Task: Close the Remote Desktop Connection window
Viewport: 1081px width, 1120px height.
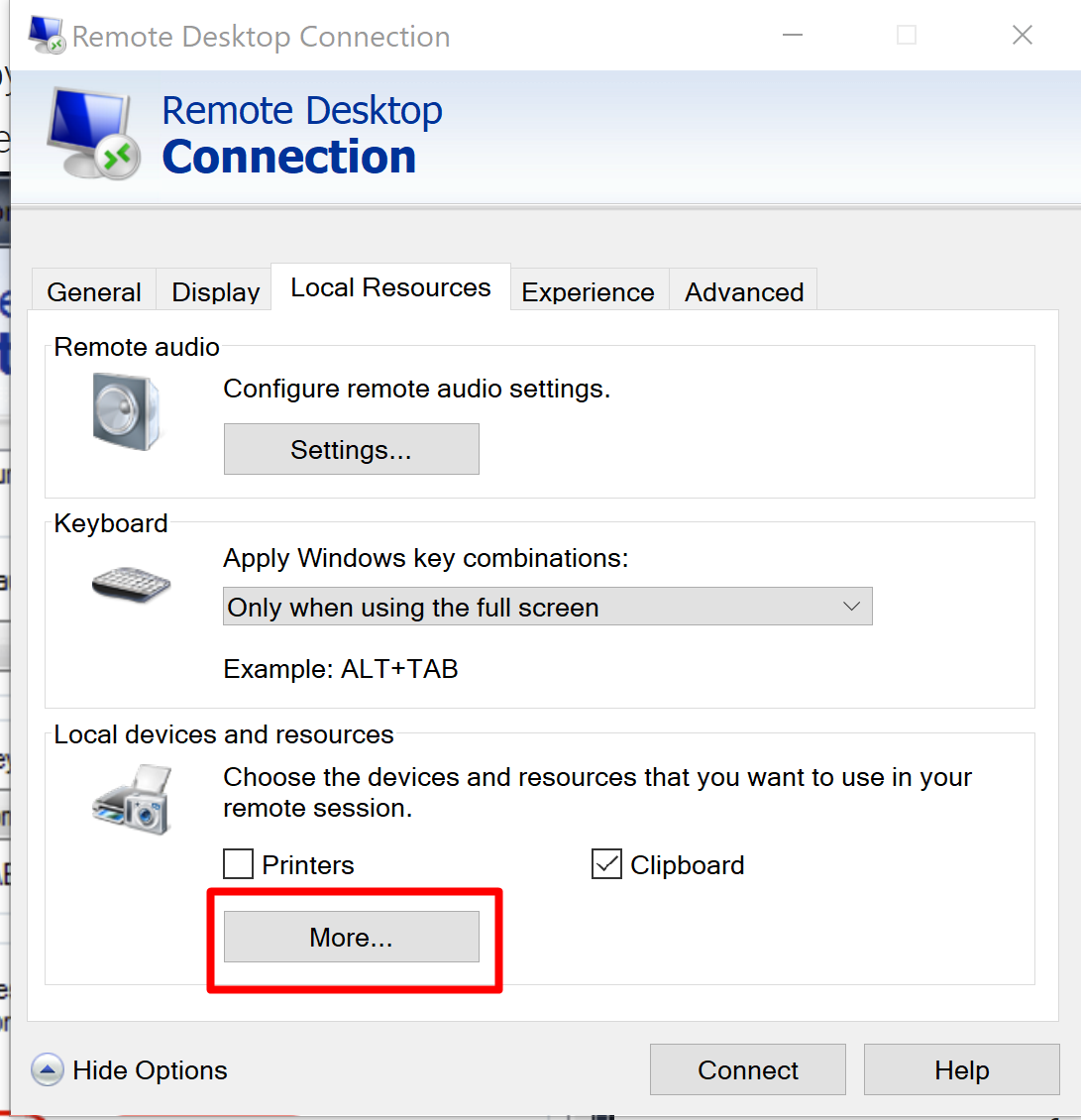Action: pos(1023,36)
